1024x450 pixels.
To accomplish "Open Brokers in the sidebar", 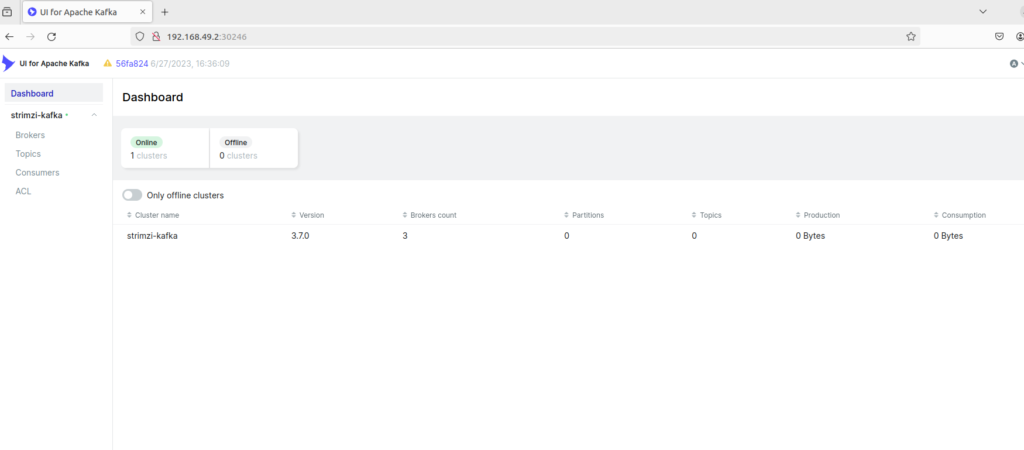I will (x=30, y=135).
